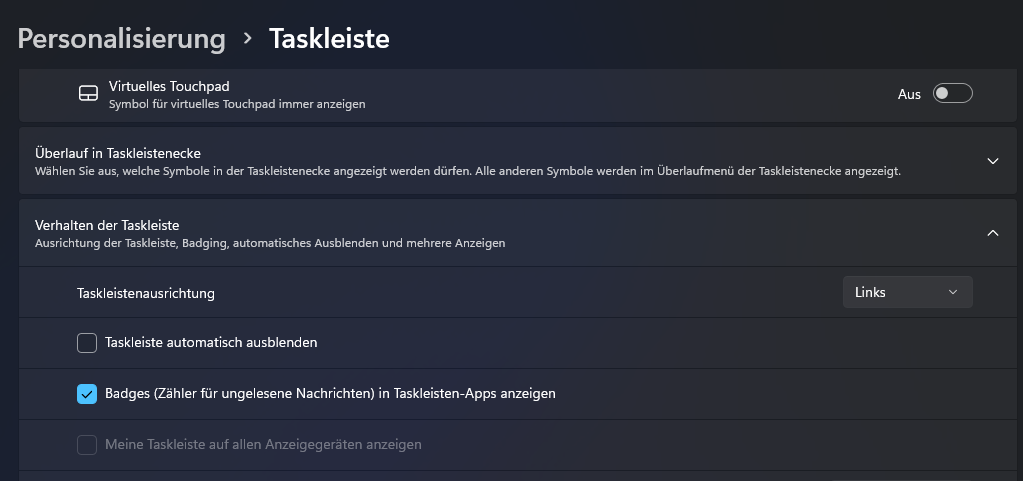The width and height of the screenshot is (1023, 481).
Task: Click the virtual touchpad icon
Action: coord(88,93)
